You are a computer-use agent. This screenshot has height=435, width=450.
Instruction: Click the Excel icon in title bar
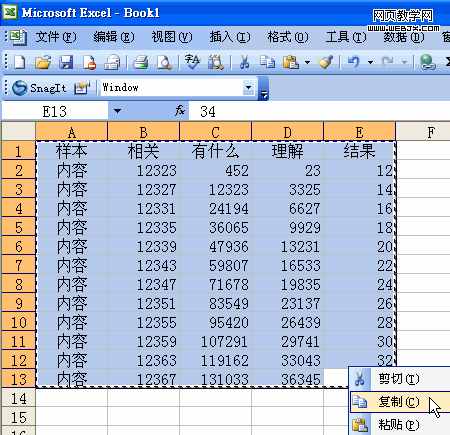pos(10,12)
